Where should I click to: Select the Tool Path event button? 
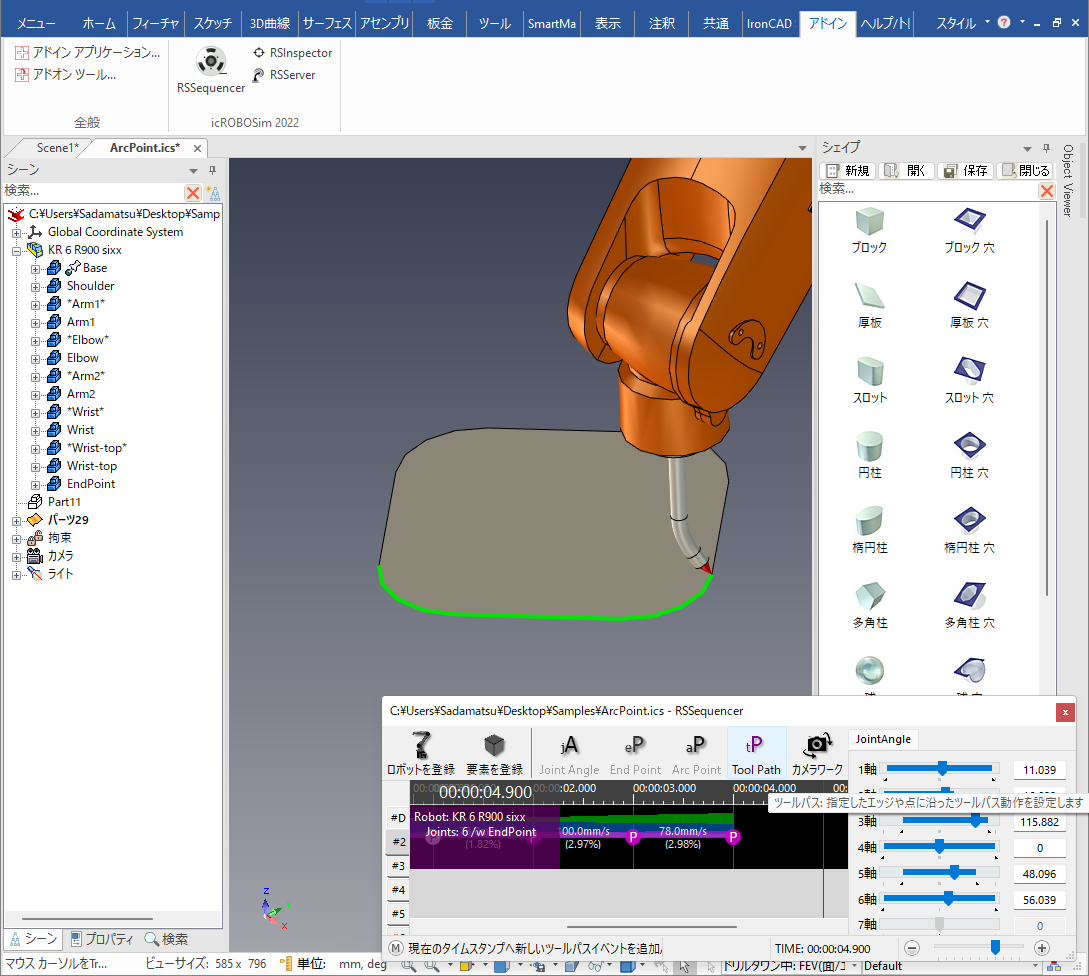[x=755, y=751]
